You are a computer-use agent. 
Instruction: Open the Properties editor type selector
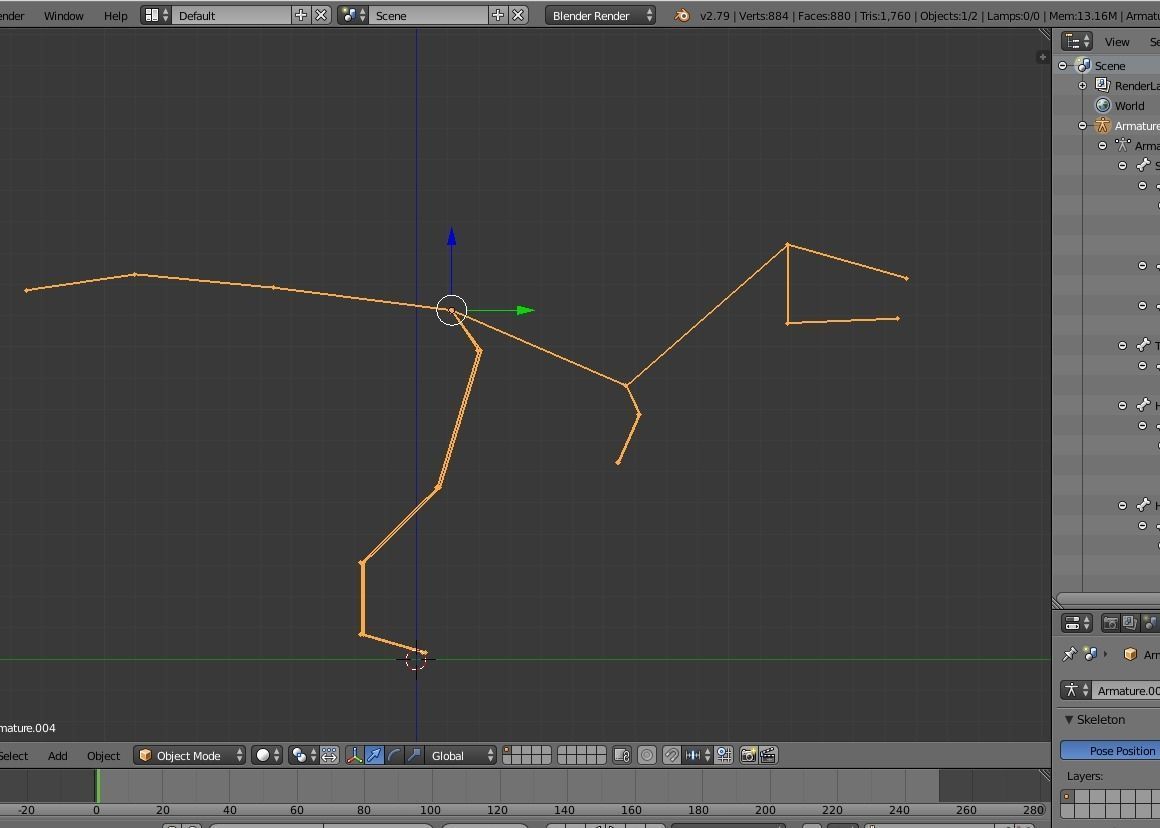tap(1076, 623)
